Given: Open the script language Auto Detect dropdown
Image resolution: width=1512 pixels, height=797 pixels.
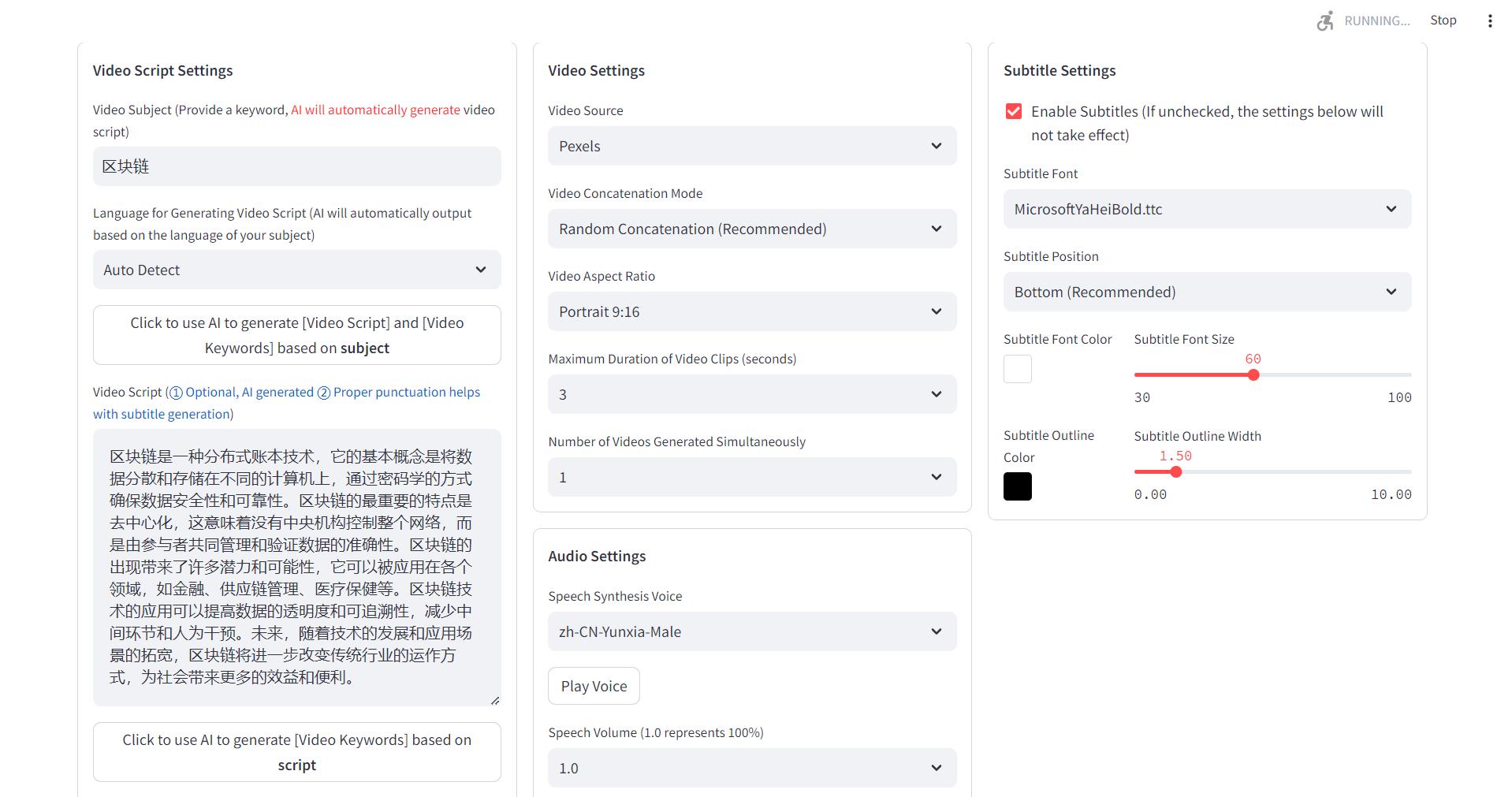Looking at the screenshot, I should pos(296,270).
